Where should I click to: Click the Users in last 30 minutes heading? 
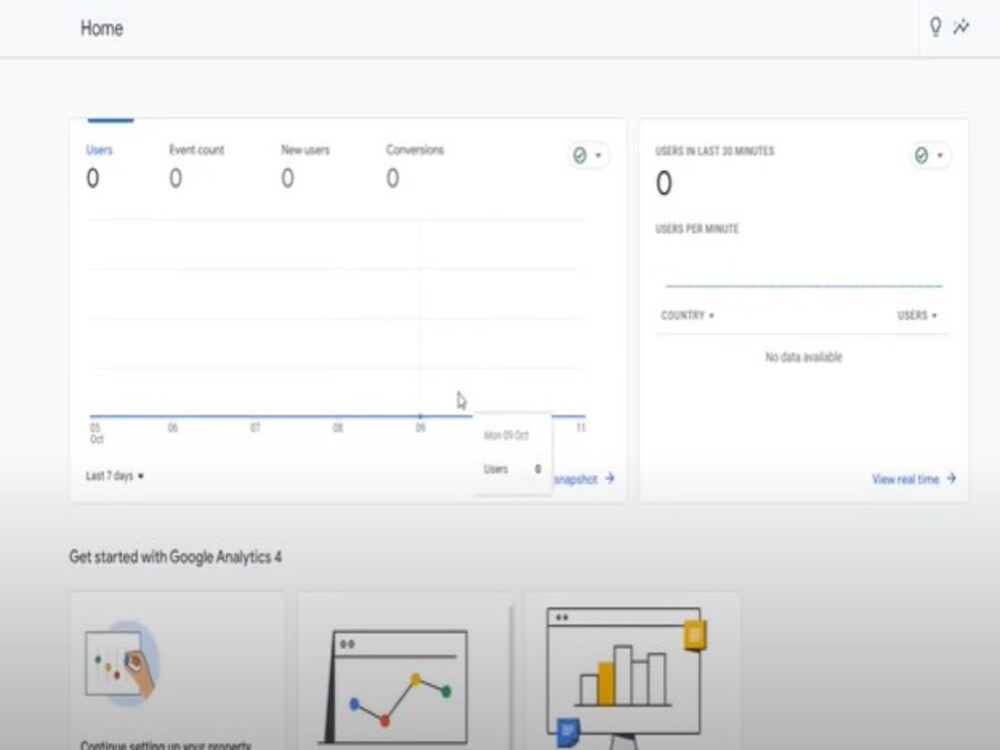click(714, 151)
